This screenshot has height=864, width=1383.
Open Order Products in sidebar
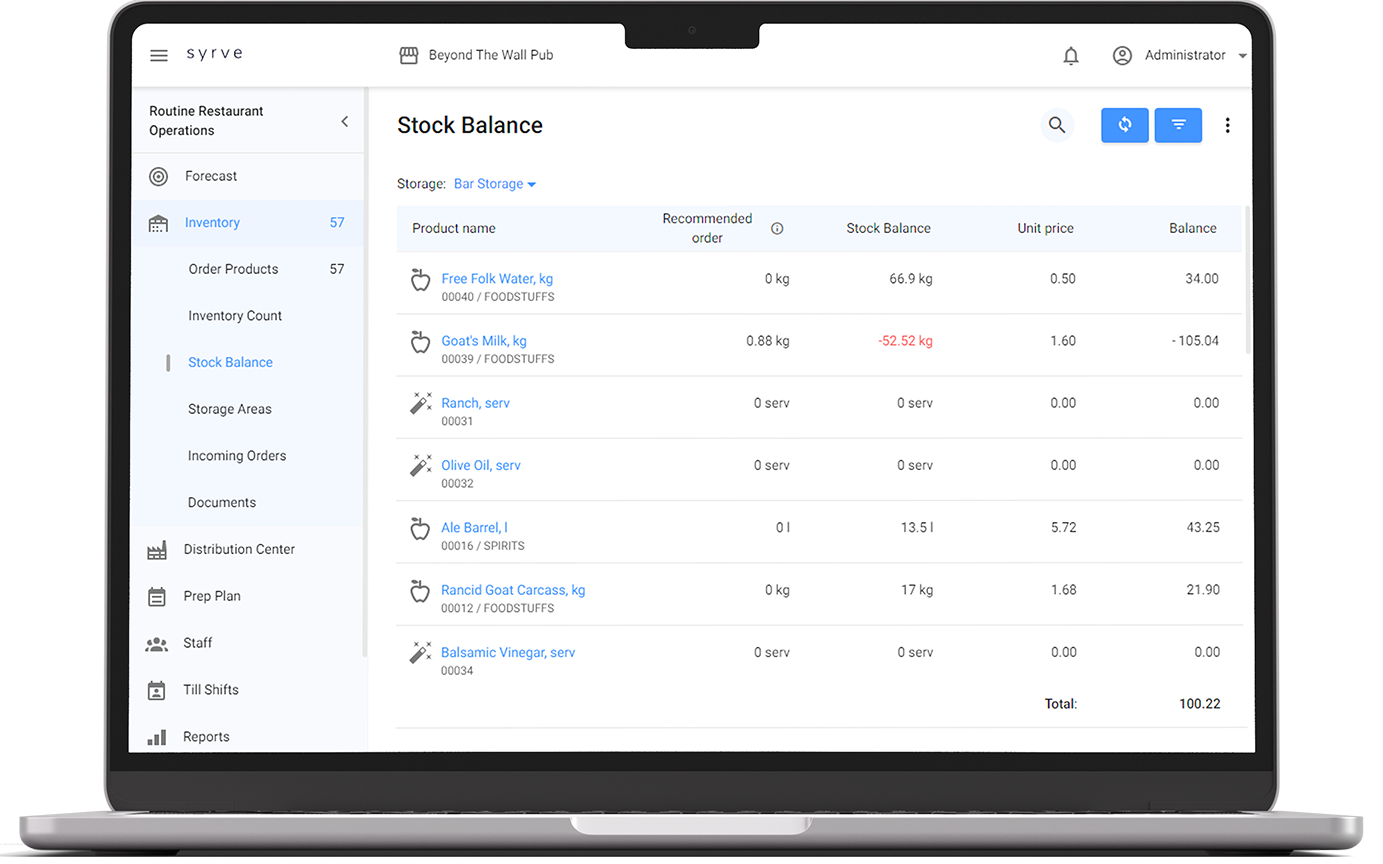[x=233, y=269]
